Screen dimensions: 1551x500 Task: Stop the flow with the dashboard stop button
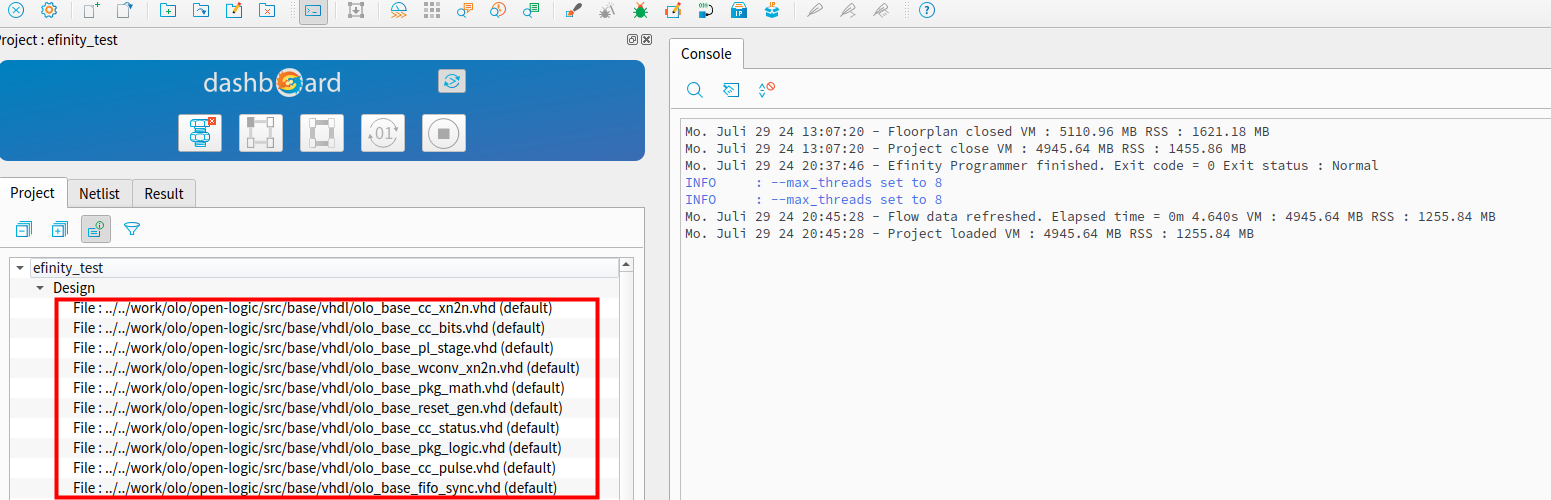(444, 133)
